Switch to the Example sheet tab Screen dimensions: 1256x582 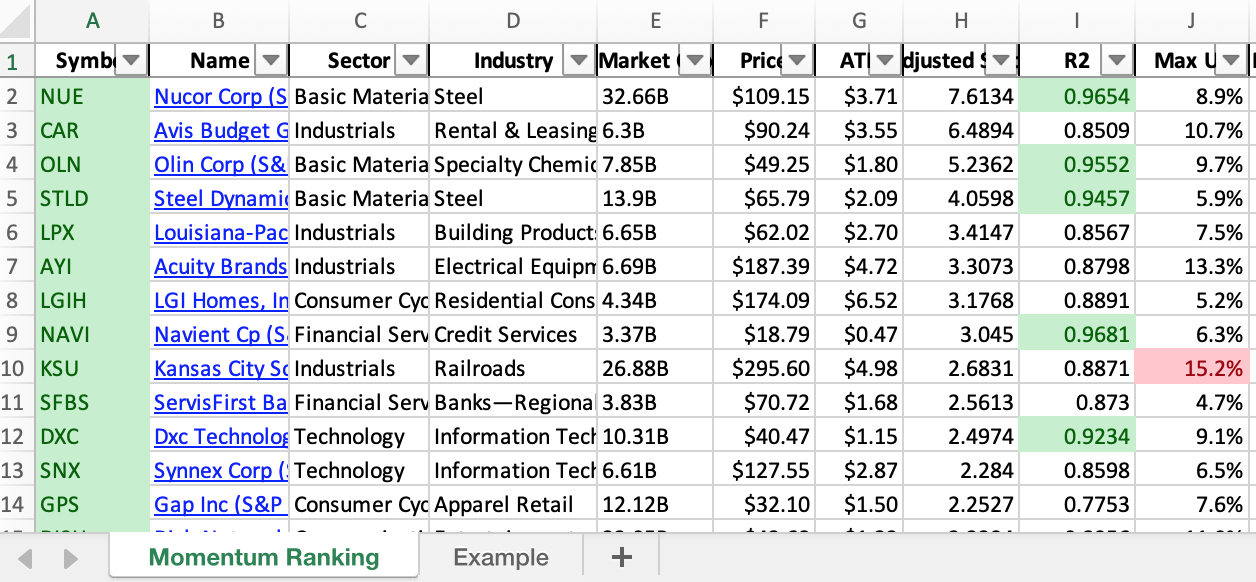coord(500,557)
